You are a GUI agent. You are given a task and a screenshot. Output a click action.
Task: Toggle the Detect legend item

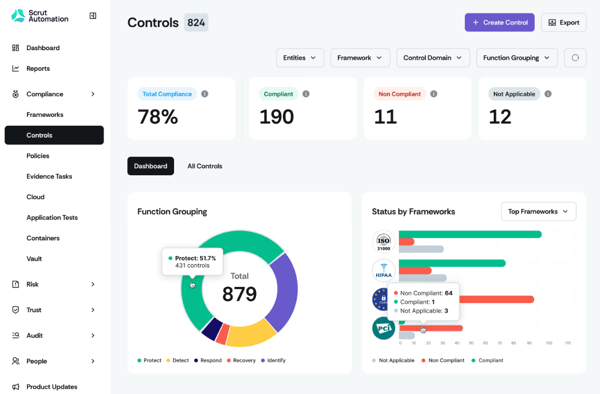pyautogui.click(x=178, y=360)
